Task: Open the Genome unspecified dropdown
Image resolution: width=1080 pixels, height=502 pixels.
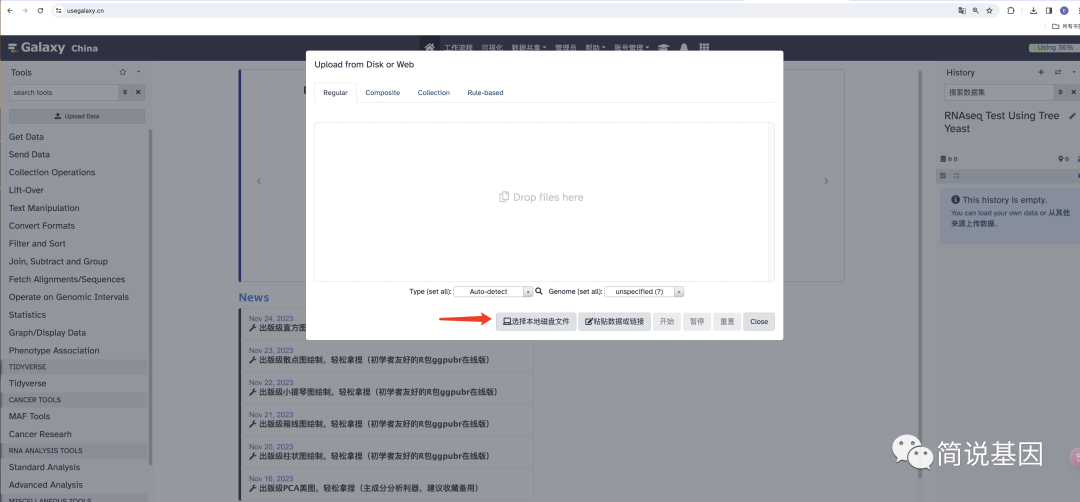Action: click(x=644, y=292)
